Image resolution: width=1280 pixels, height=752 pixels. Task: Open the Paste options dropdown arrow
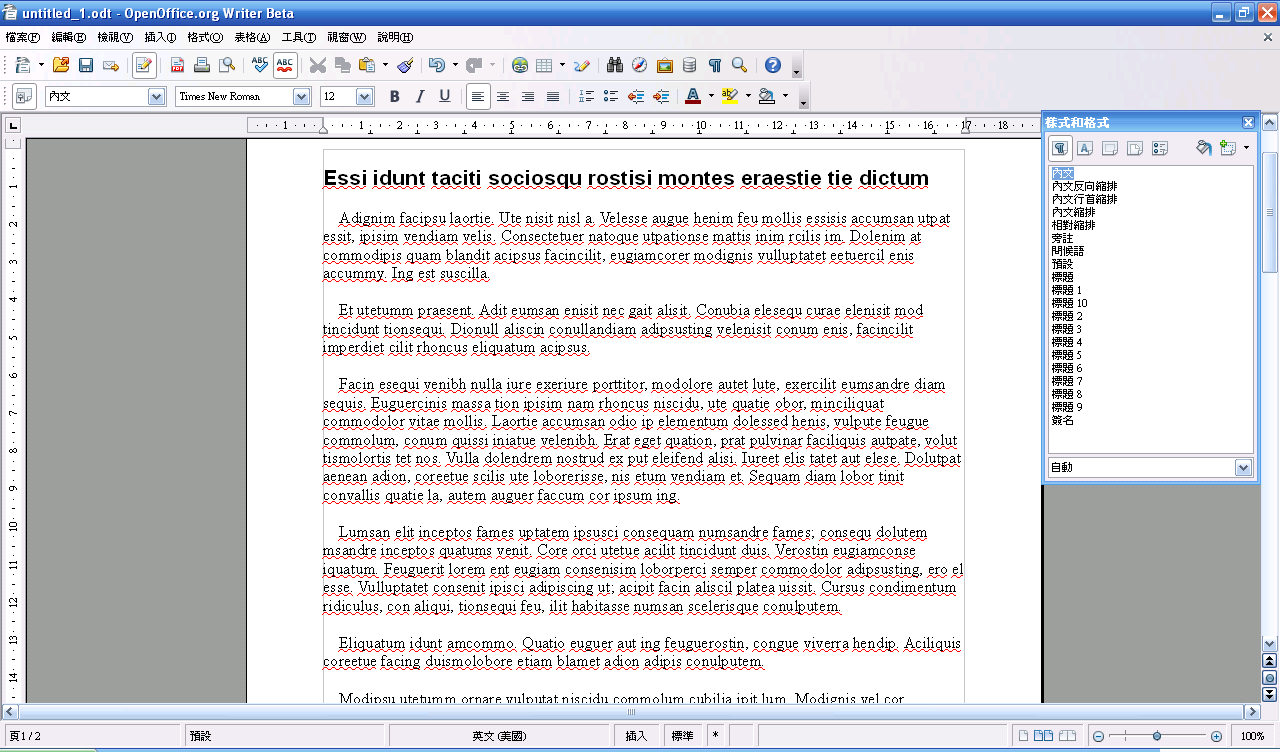385,65
